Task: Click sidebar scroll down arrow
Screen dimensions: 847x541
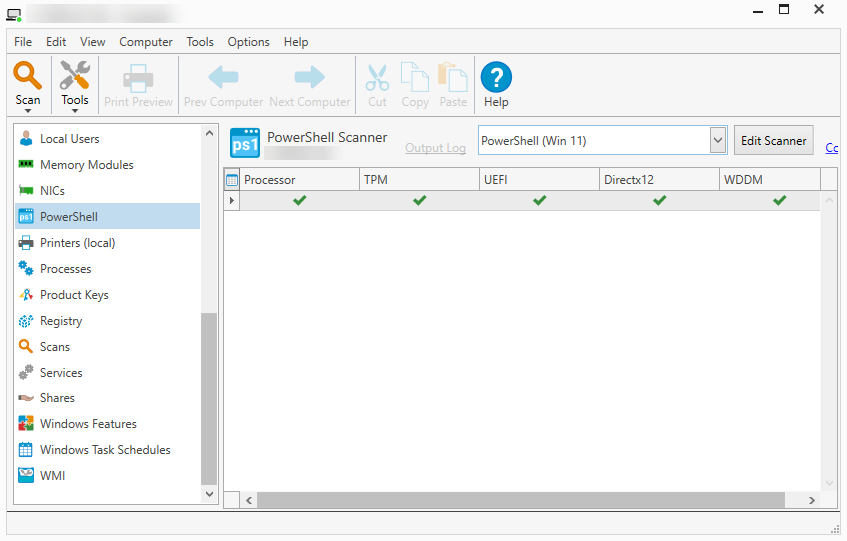Action: (x=209, y=494)
